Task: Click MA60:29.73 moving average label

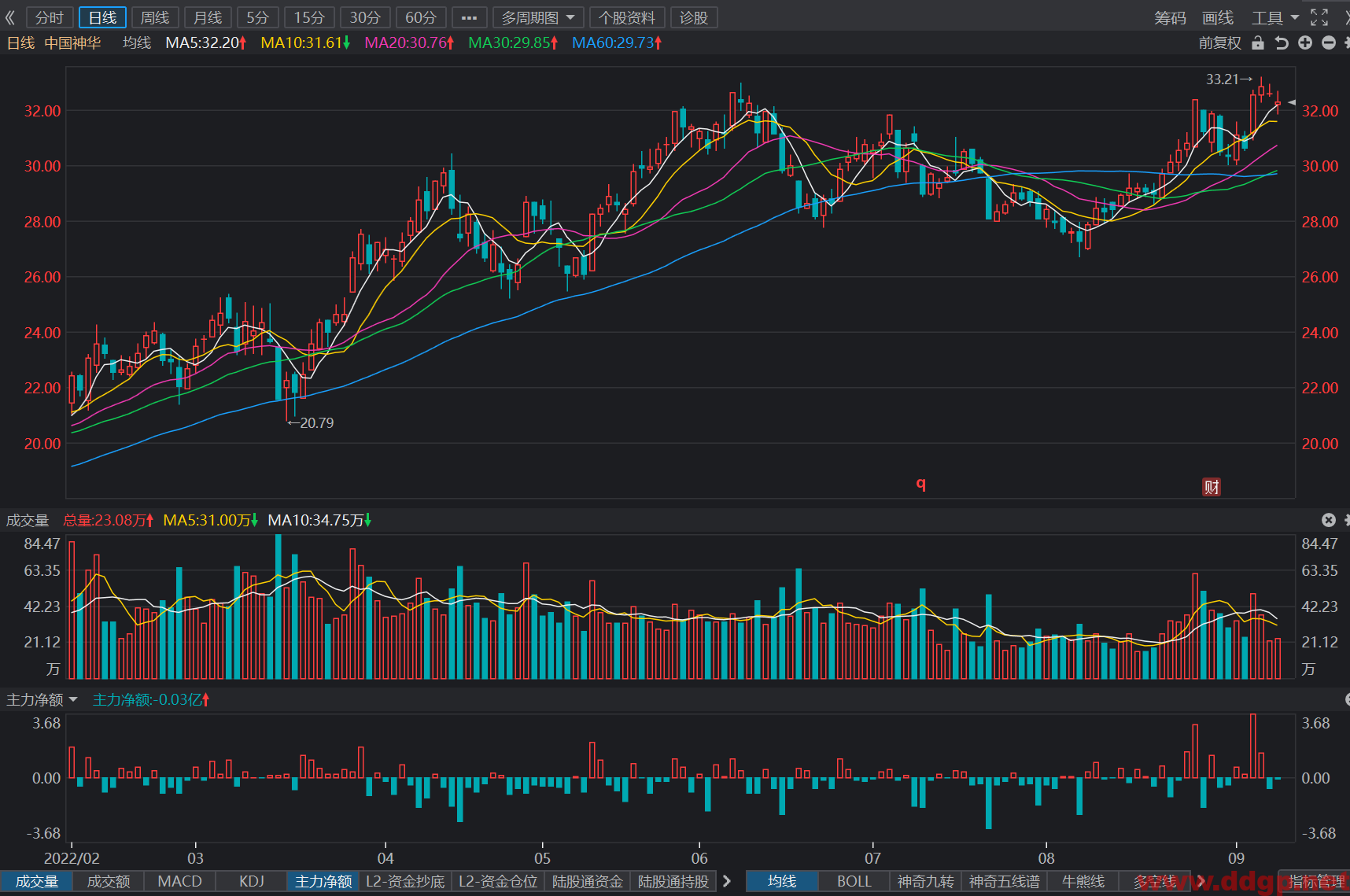Action: [x=617, y=42]
